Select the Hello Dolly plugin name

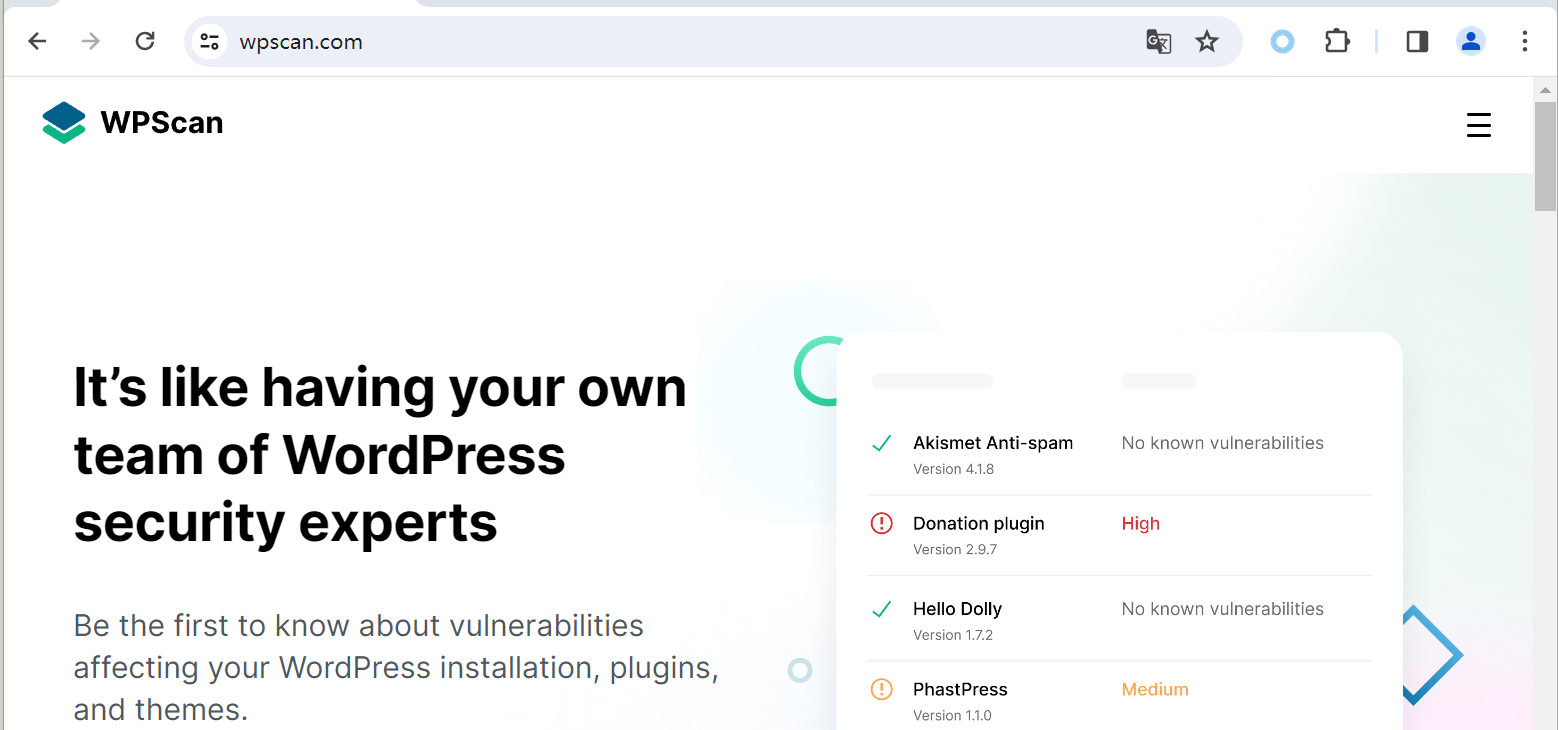coord(957,609)
